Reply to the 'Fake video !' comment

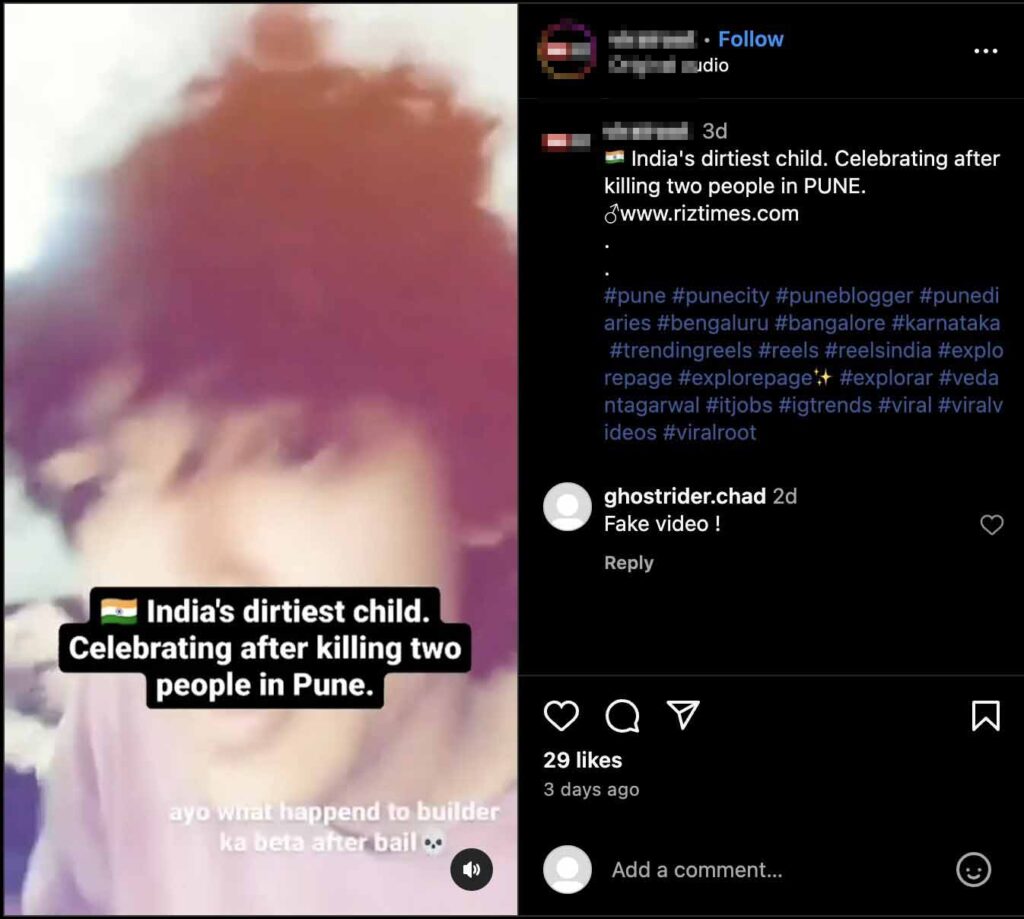pyautogui.click(x=628, y=562)
